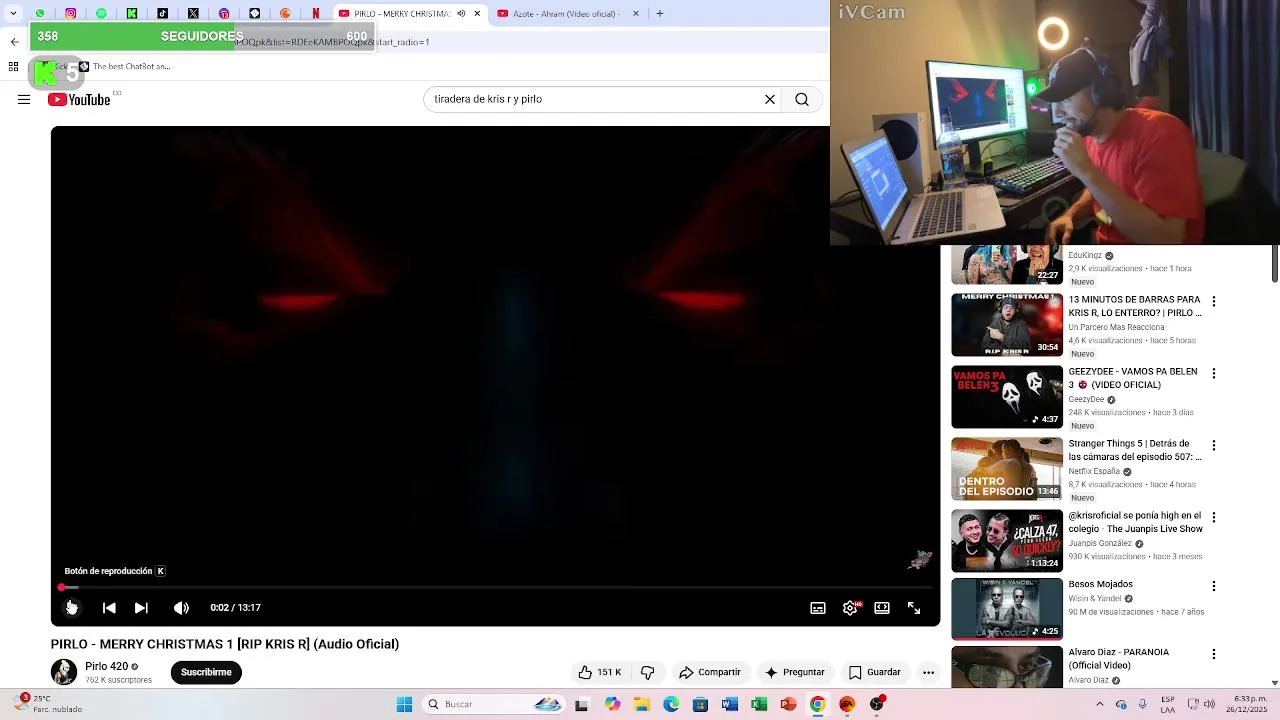Click the YouTube logo home link

pos(79,99)
